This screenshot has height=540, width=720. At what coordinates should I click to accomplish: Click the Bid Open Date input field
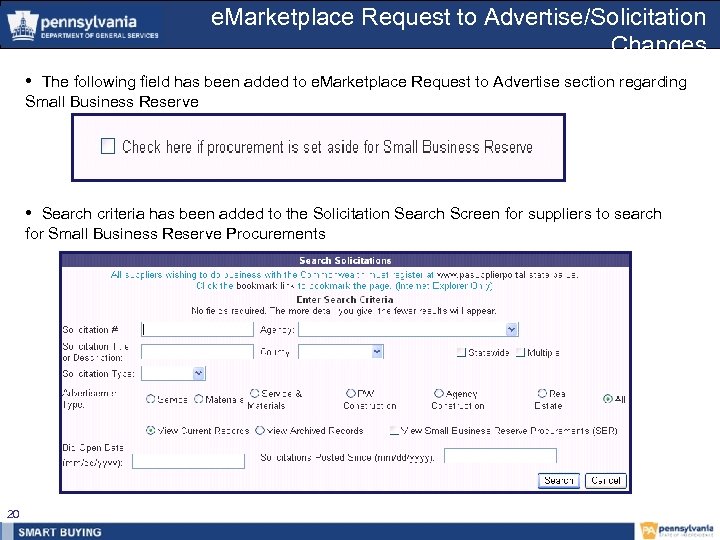pyautogui.click(x=188, y=461)
